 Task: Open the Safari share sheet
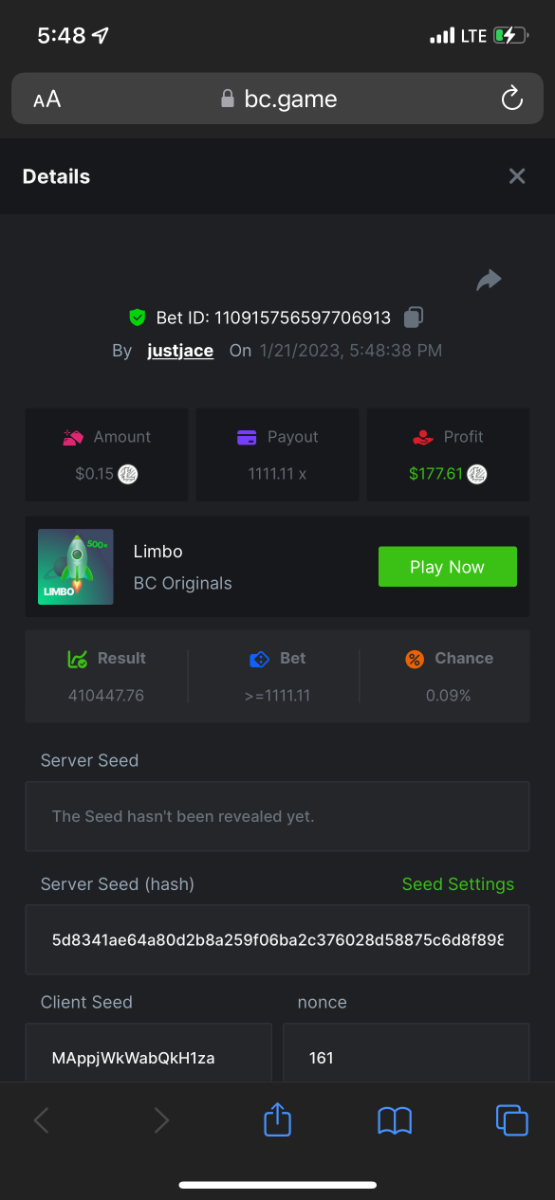tap(277, 1118)
